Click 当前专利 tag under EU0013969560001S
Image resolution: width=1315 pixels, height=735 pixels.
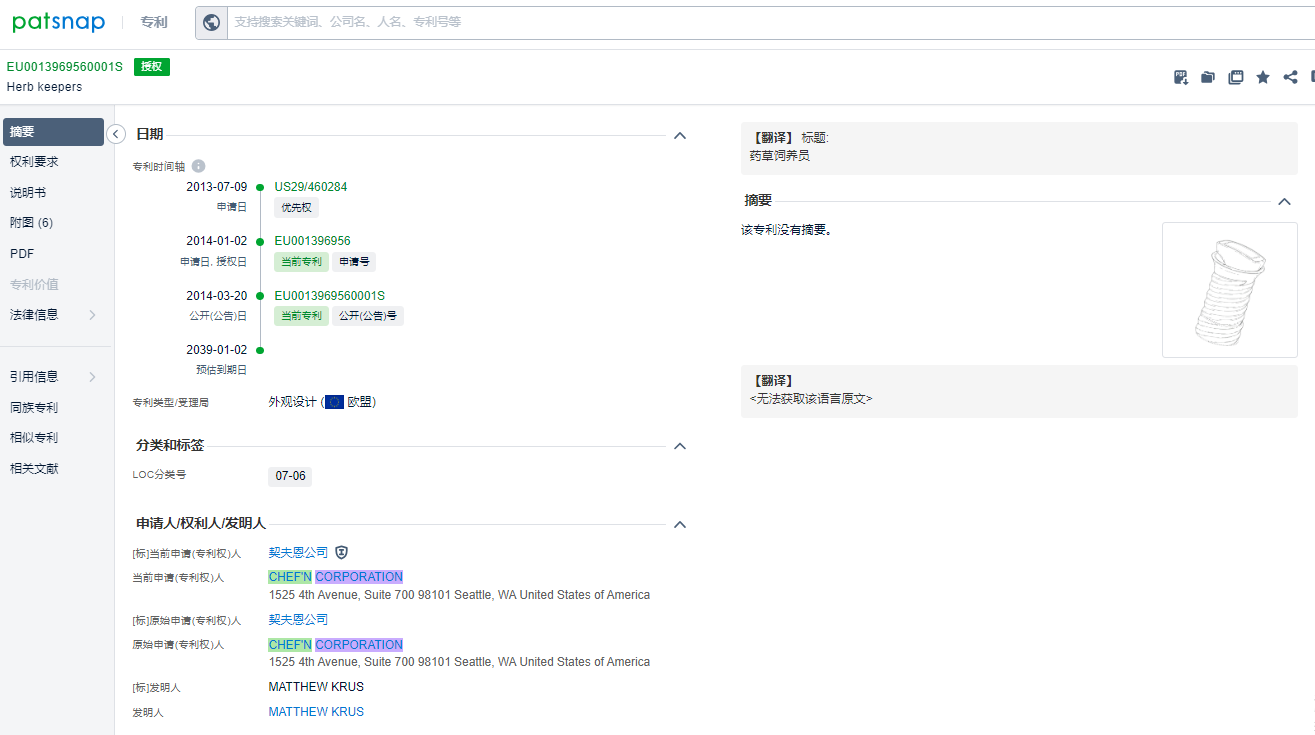pos(301,316)
